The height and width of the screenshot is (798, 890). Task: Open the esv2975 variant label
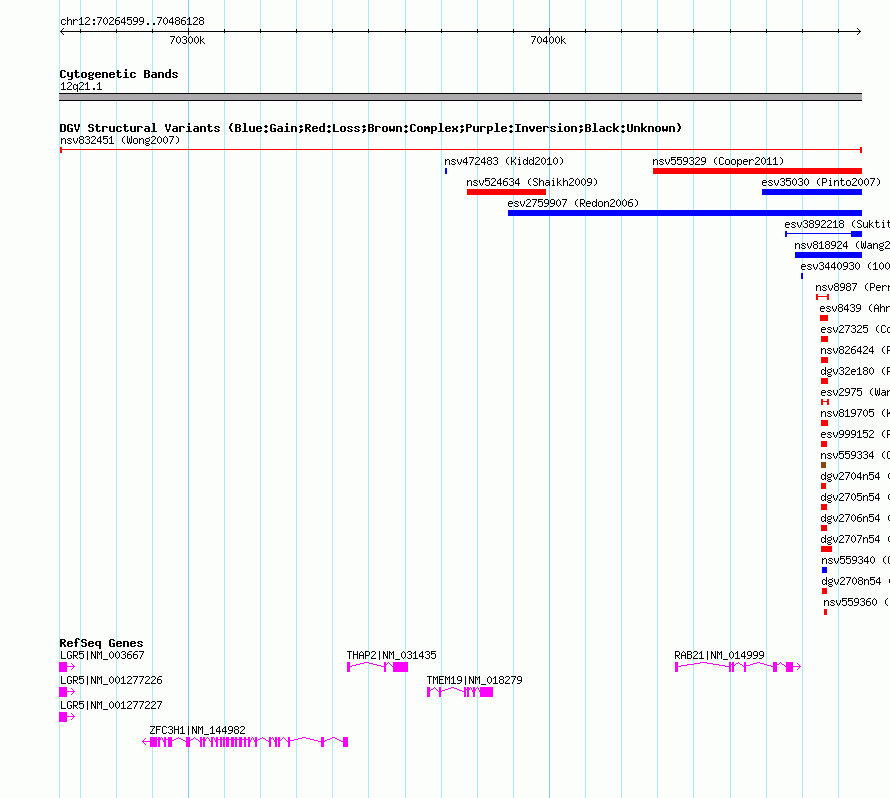[855, 392]
